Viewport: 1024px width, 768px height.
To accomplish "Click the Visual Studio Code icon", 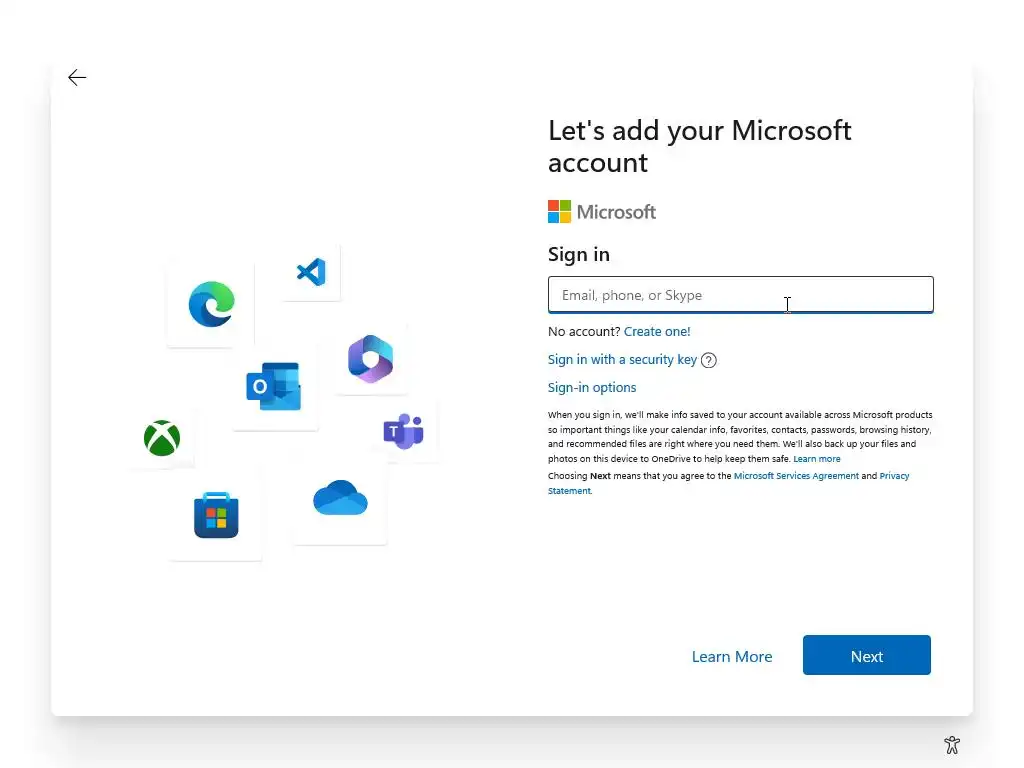I will (x=312, y=272).
